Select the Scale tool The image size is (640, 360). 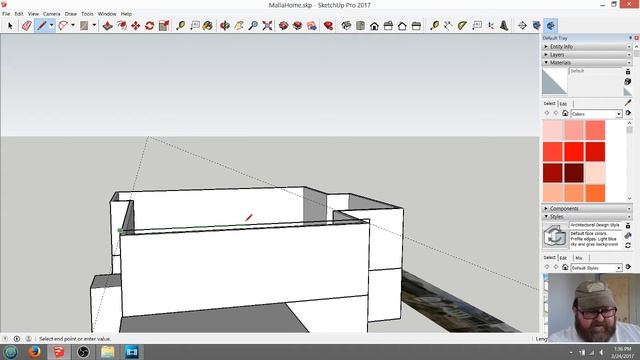pos(164,26)
